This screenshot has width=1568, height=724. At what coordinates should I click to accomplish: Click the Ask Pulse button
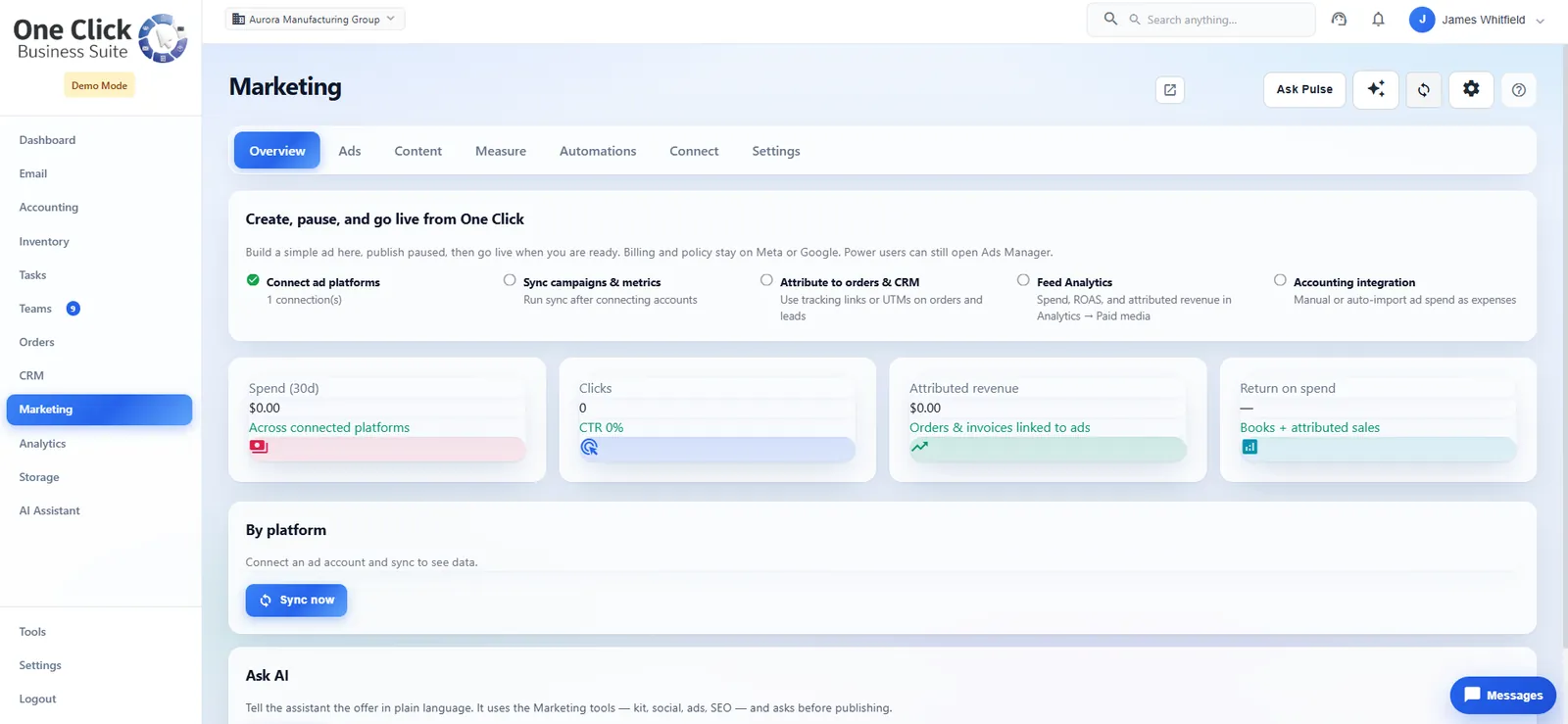[1304, 89]
